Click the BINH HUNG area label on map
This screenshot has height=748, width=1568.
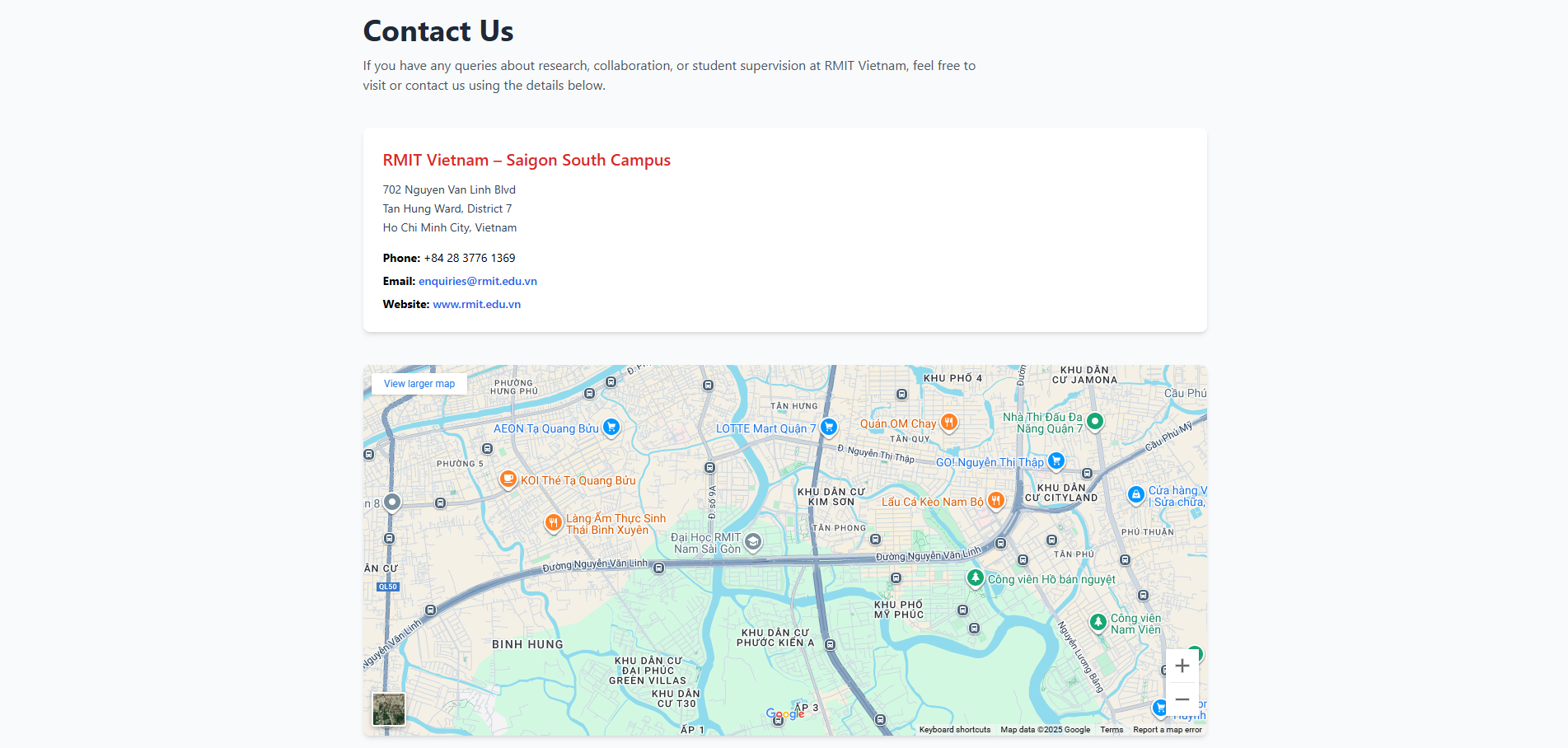pyautogui.click(x=527, y=644)
